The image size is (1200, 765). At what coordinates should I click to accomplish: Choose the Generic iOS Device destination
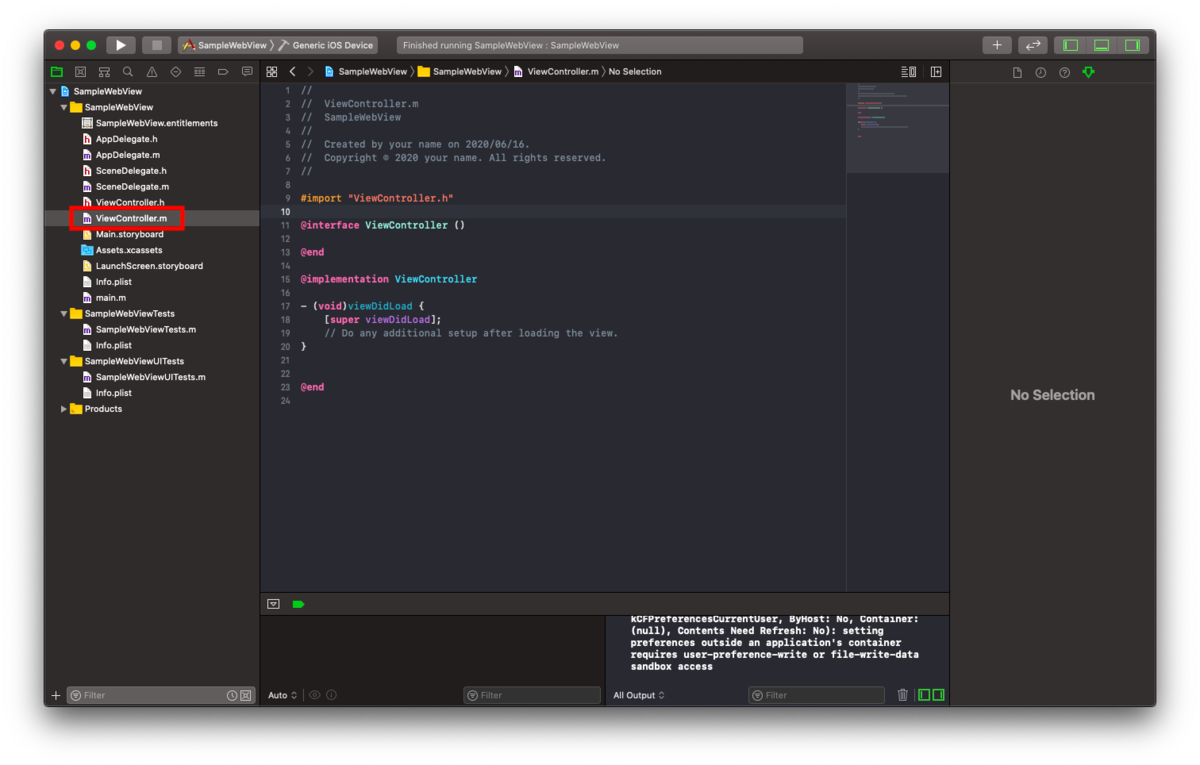(x=327, y=45)
